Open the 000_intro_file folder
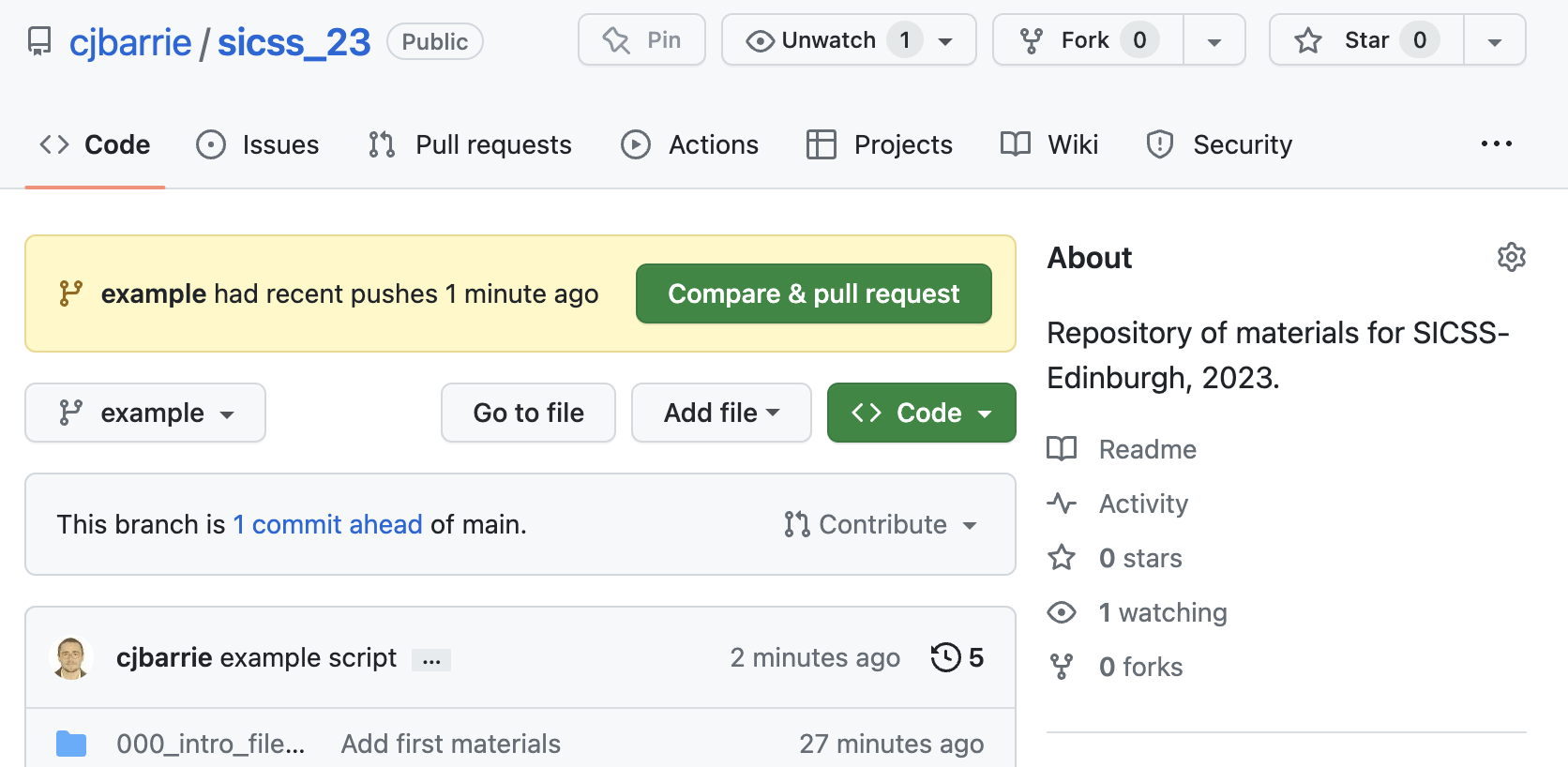This screenshot has height=767, width=1568. click(x=210, y=744)
